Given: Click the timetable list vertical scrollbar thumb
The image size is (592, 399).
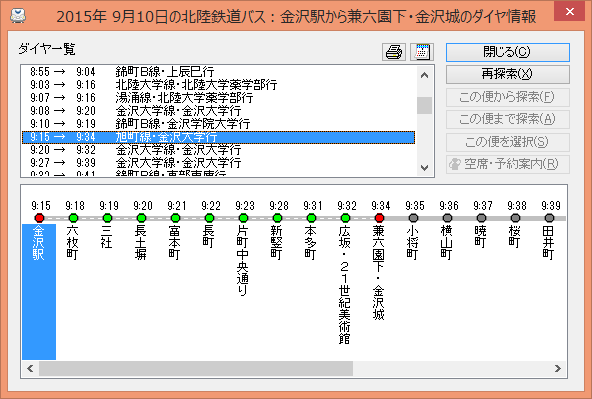Looking at the screenshot, I should tap(424, 105).
